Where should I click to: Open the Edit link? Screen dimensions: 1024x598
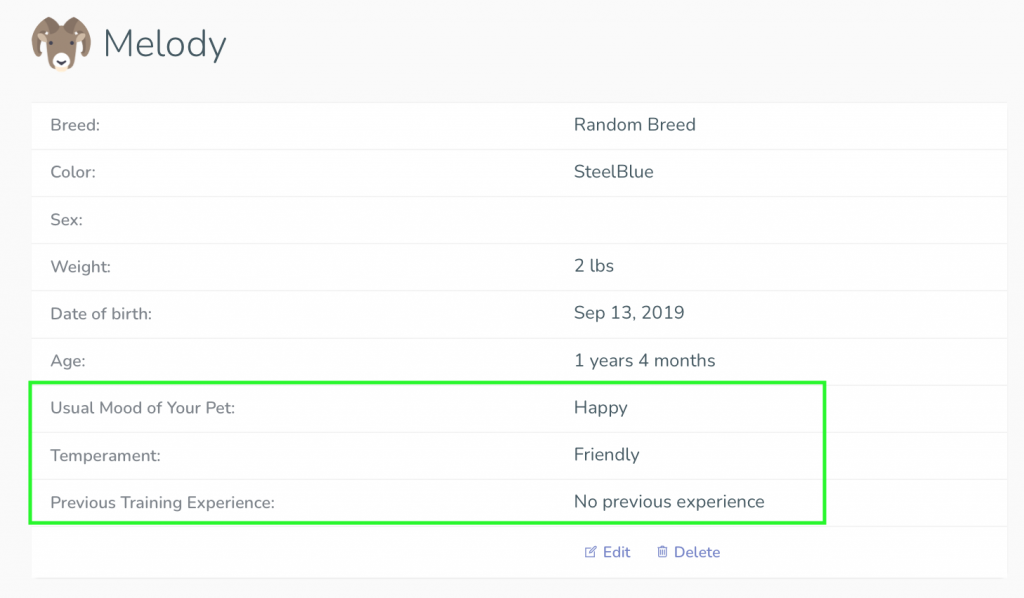tap(607, 552)
